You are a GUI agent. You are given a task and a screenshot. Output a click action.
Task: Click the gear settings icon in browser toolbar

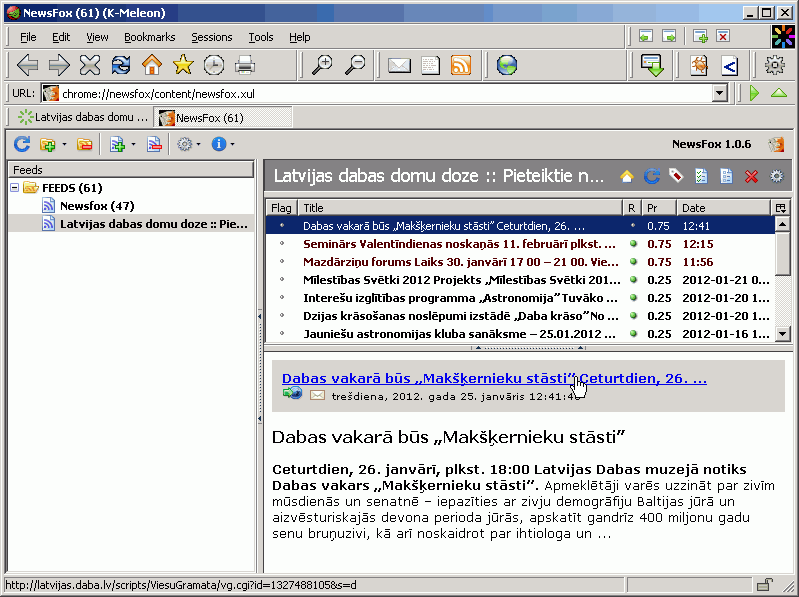pos(775,65)
